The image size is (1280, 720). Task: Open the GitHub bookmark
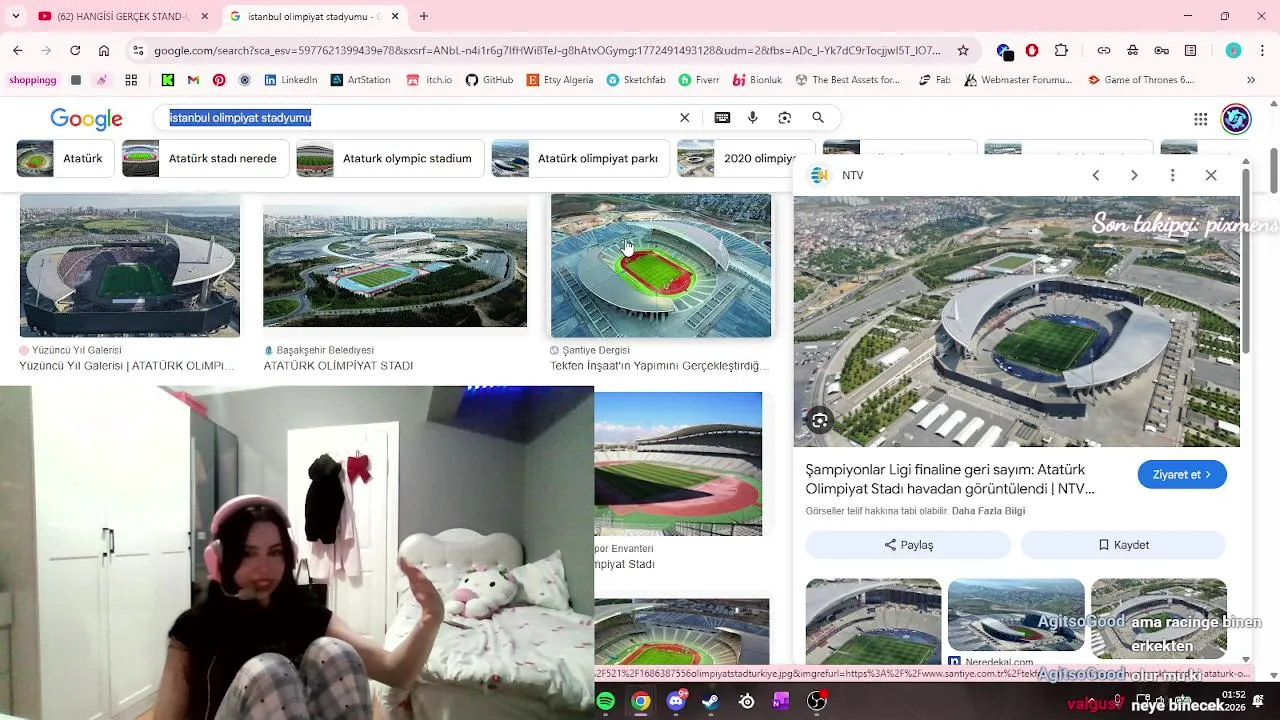coord(489,80)
